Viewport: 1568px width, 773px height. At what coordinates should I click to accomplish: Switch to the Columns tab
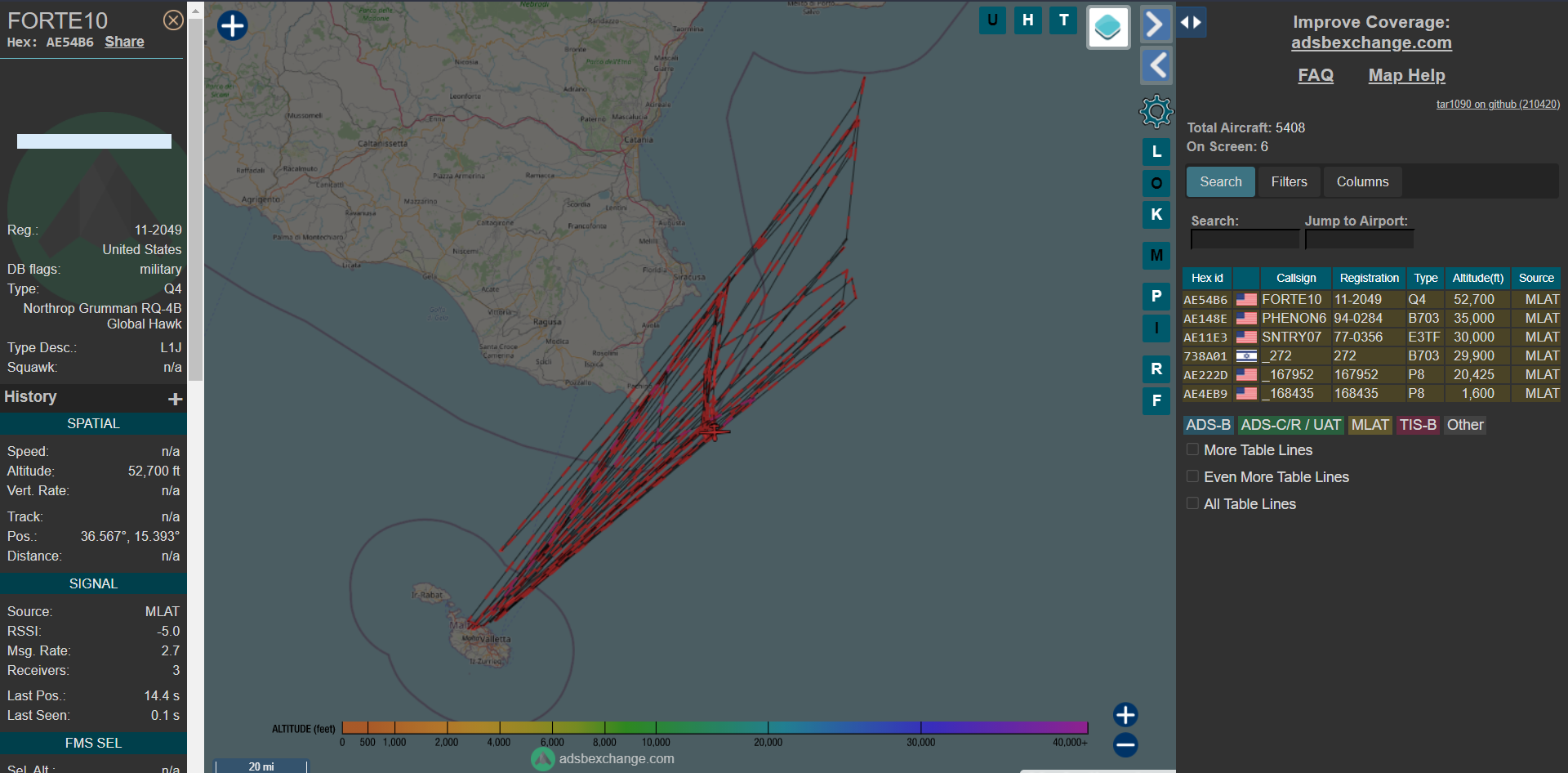[1362, 181]
